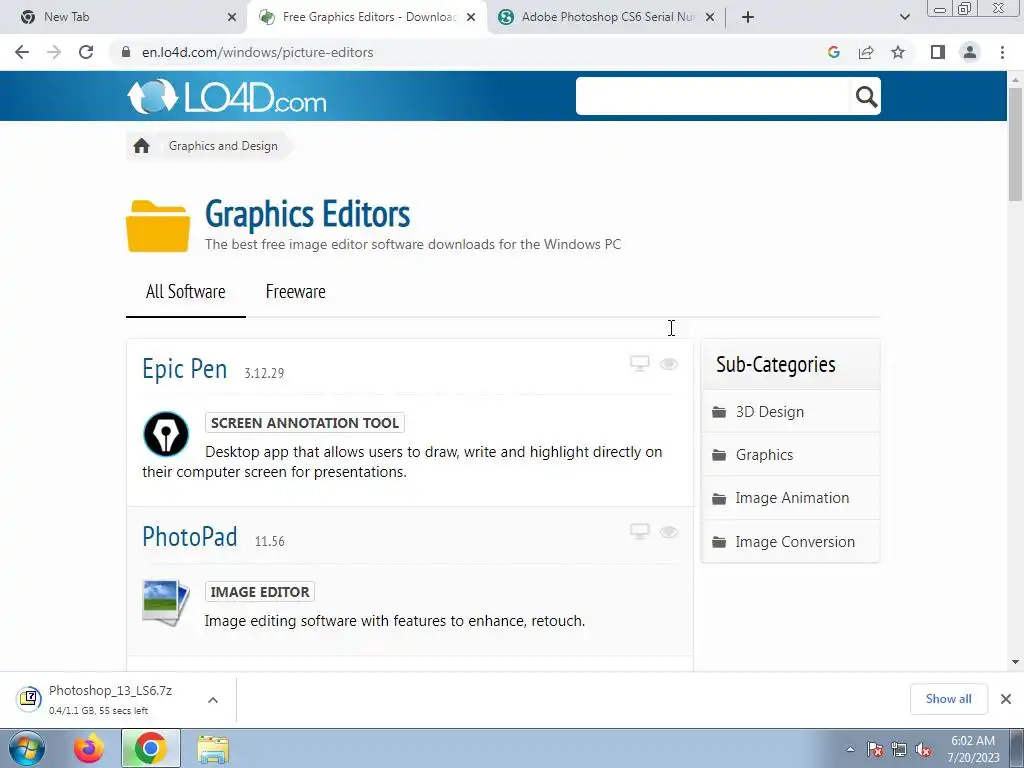Expand Photoshop_13_LS6.7z download options chevron
Screen dimensions: 1024x768
[x=213, y=700]
